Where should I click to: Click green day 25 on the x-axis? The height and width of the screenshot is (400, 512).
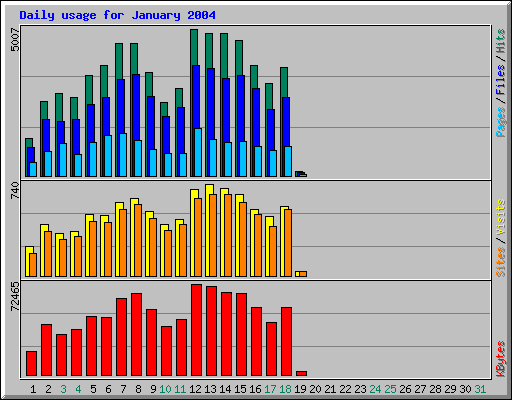click(x=390, y=389)
